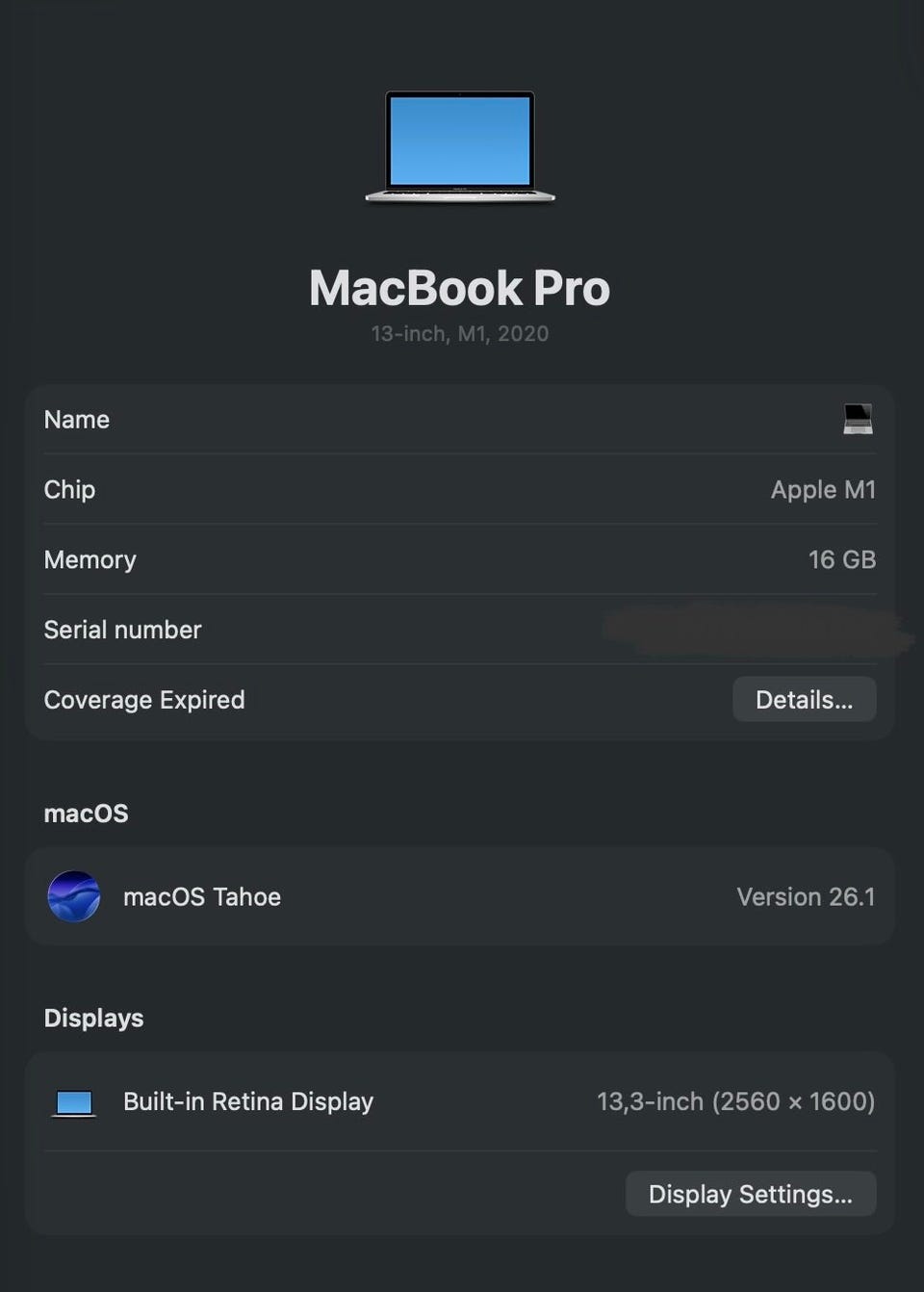This screenshot has height=1292, width=924.
Task: Click the Built-in Retina Display monitor icon
Action: (x=74, y=1102)
